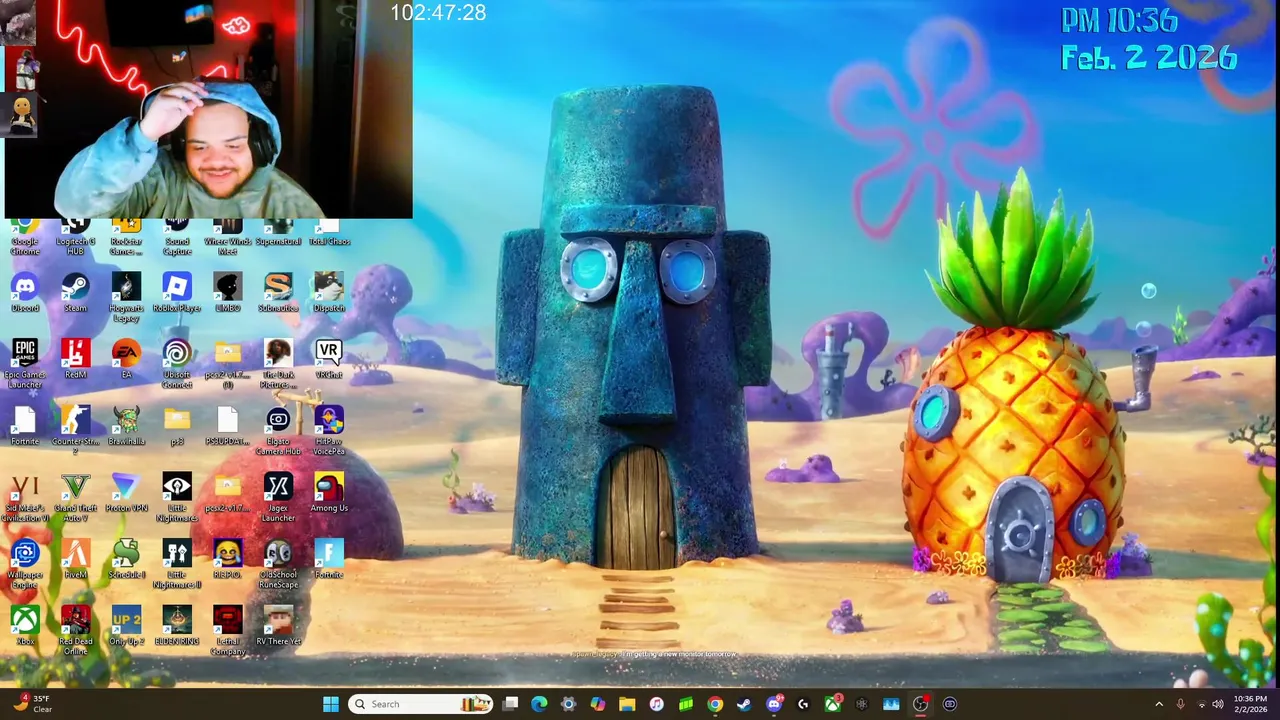The width and height of the screenshot is (1280, 720).
Task: Select the Only Up 2 desktop icon
Action: 126,625
